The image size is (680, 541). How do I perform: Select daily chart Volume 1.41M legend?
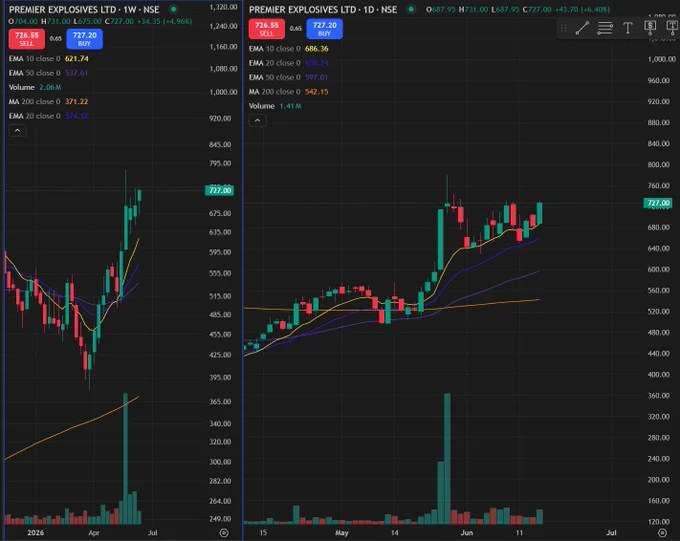coord(275,106)
